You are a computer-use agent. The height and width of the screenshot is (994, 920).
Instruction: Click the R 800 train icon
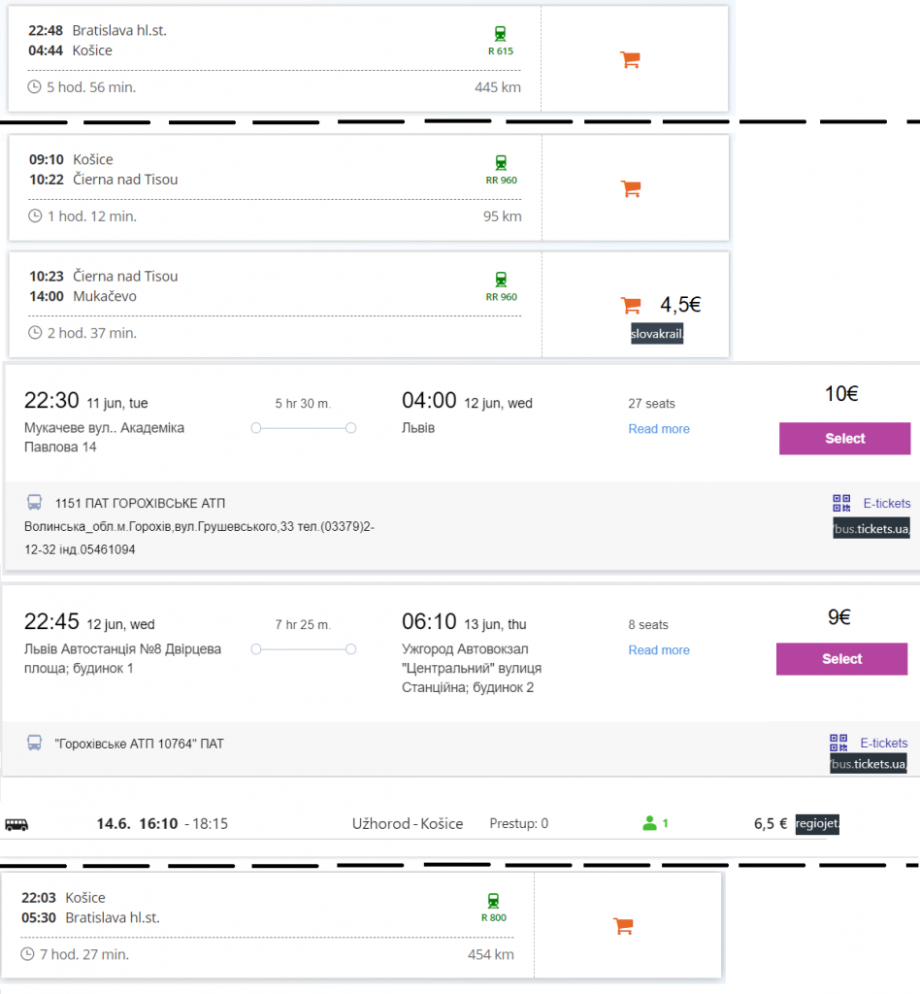493,900
